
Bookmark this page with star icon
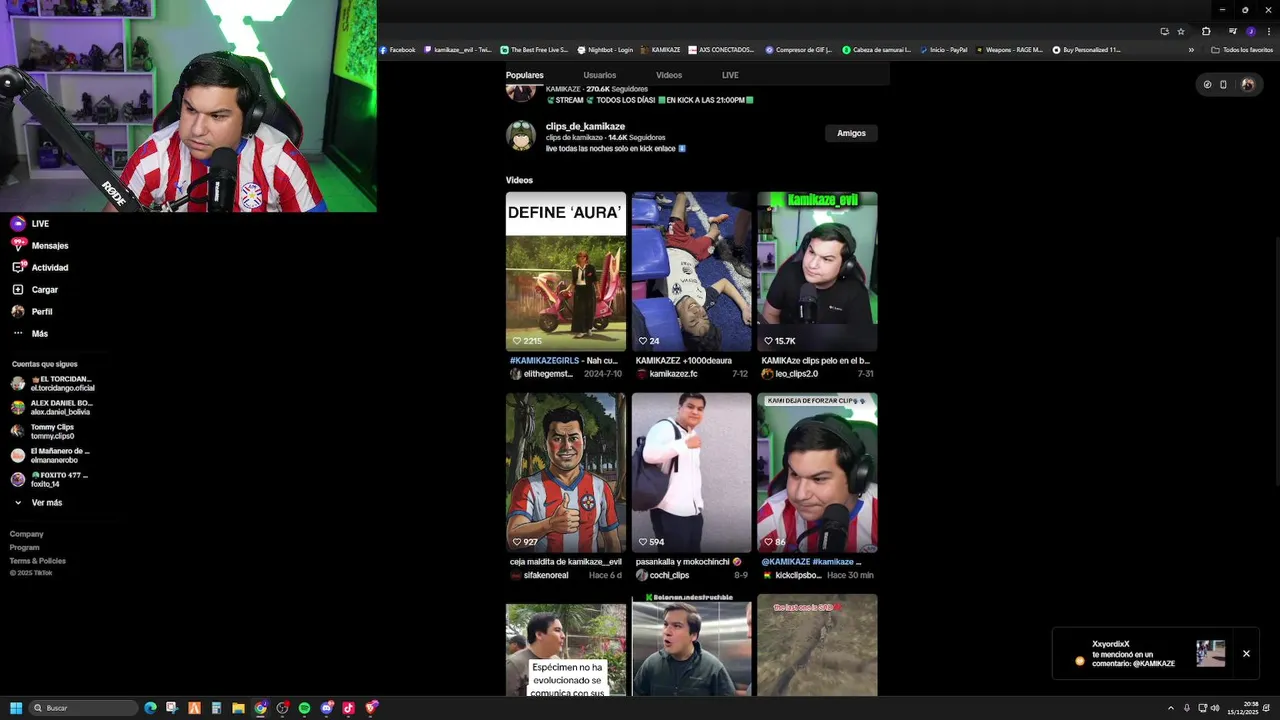[1181, 31]
